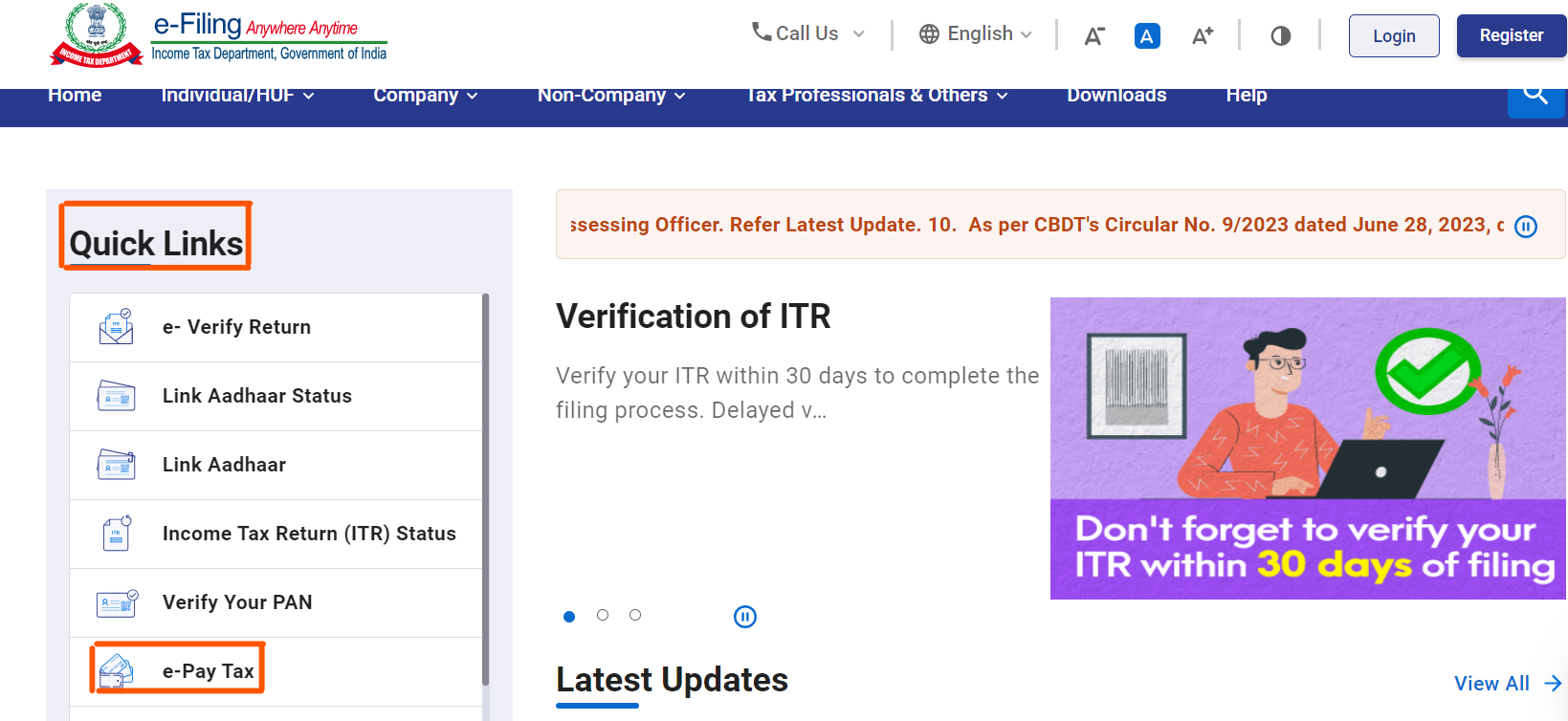Click the e-Verify Return envelope icon

click(x=117, y=327)
